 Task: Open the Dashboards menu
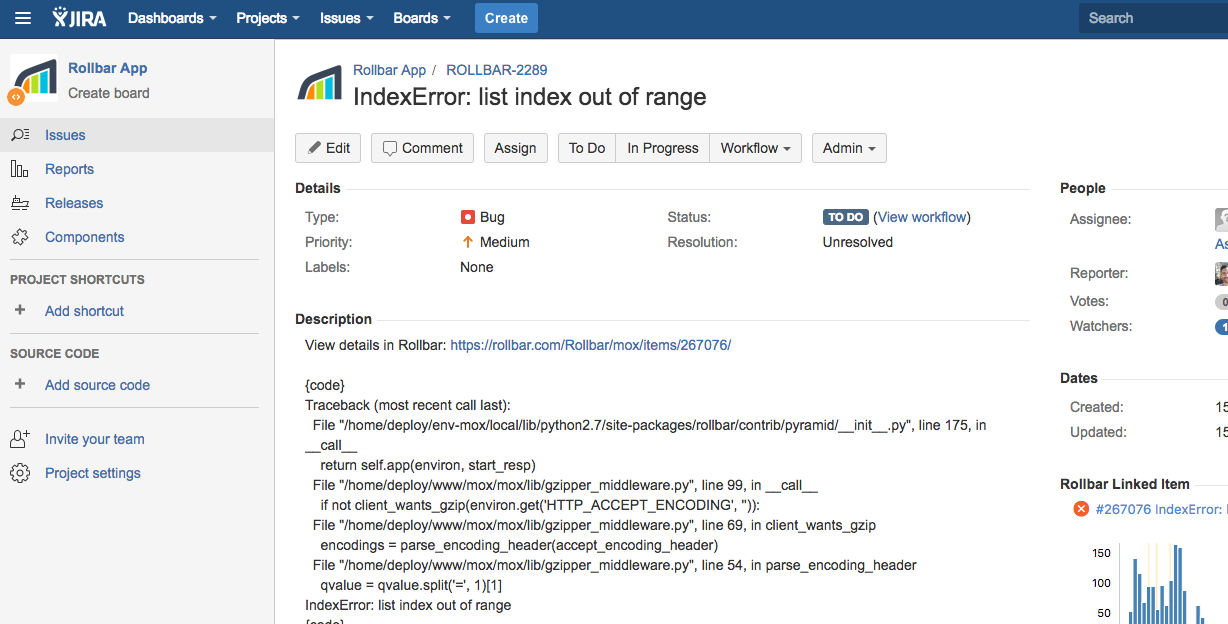[173, 18]
